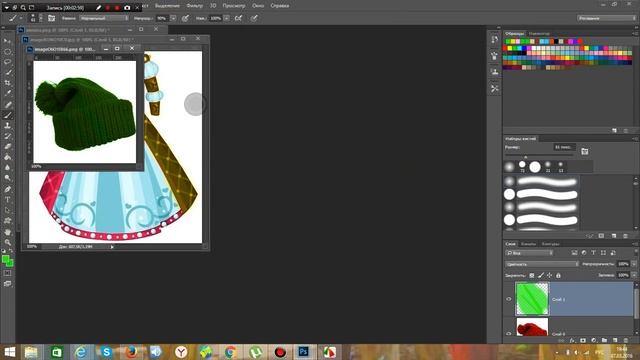Open Photoshop from the taskbar

[x=303, y=351]
